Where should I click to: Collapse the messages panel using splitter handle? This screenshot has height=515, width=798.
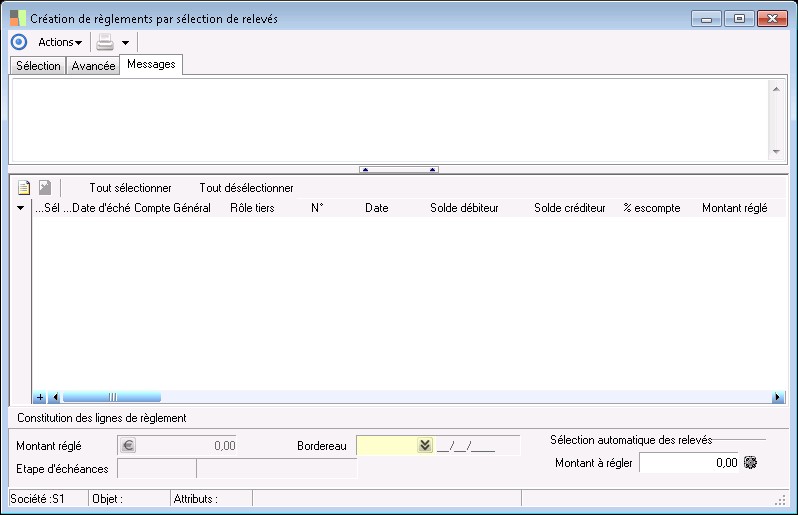(x=398, y=169)
